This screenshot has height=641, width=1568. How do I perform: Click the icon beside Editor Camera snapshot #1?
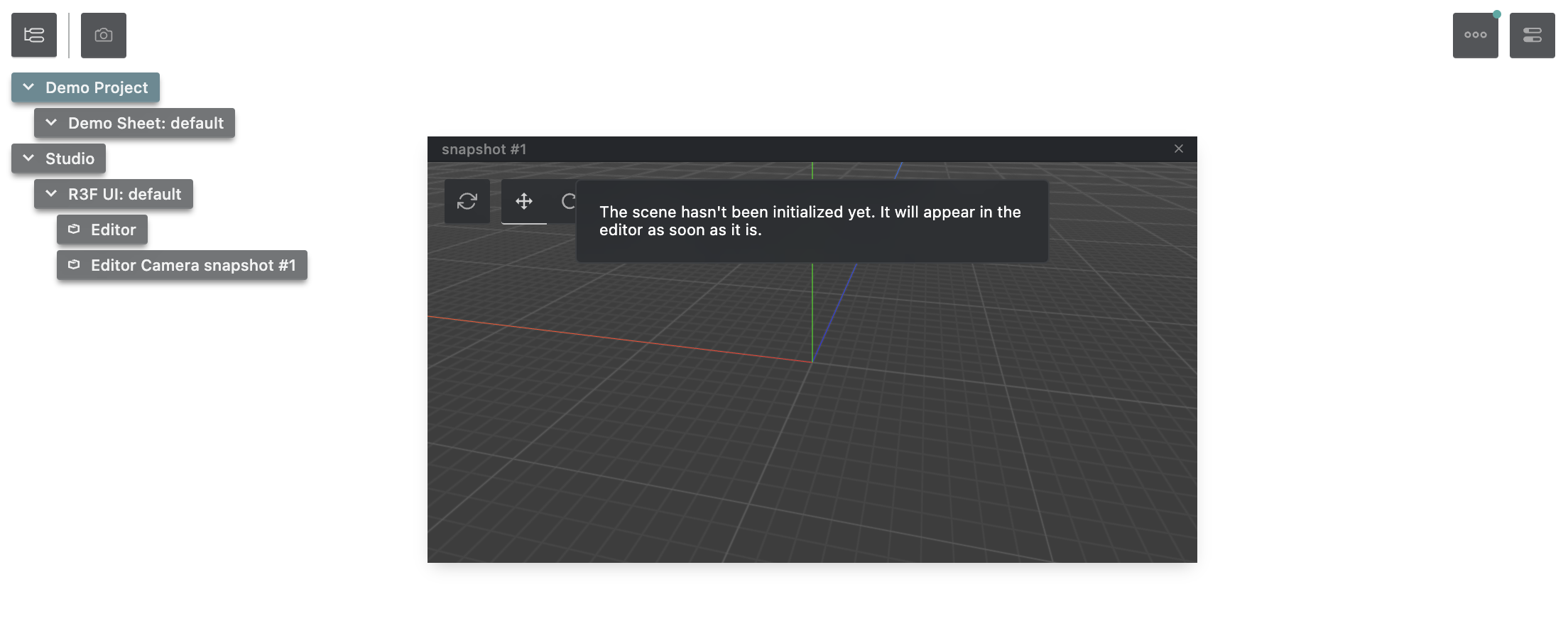coord(74,265)
